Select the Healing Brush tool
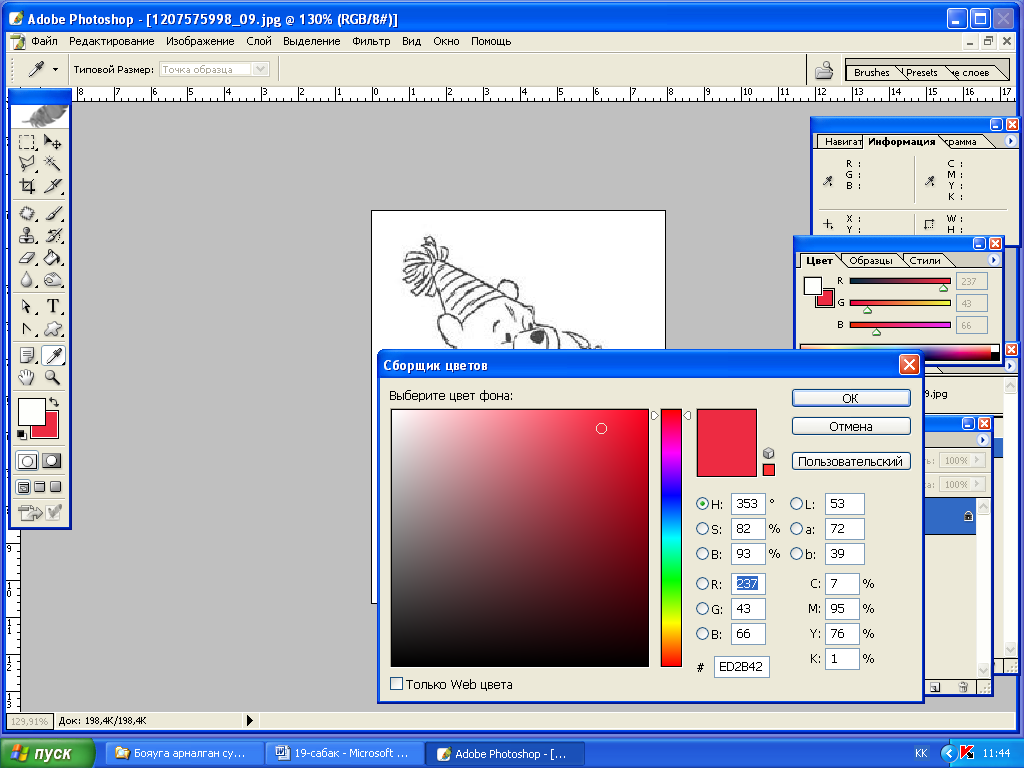 (x=27, y=214)
